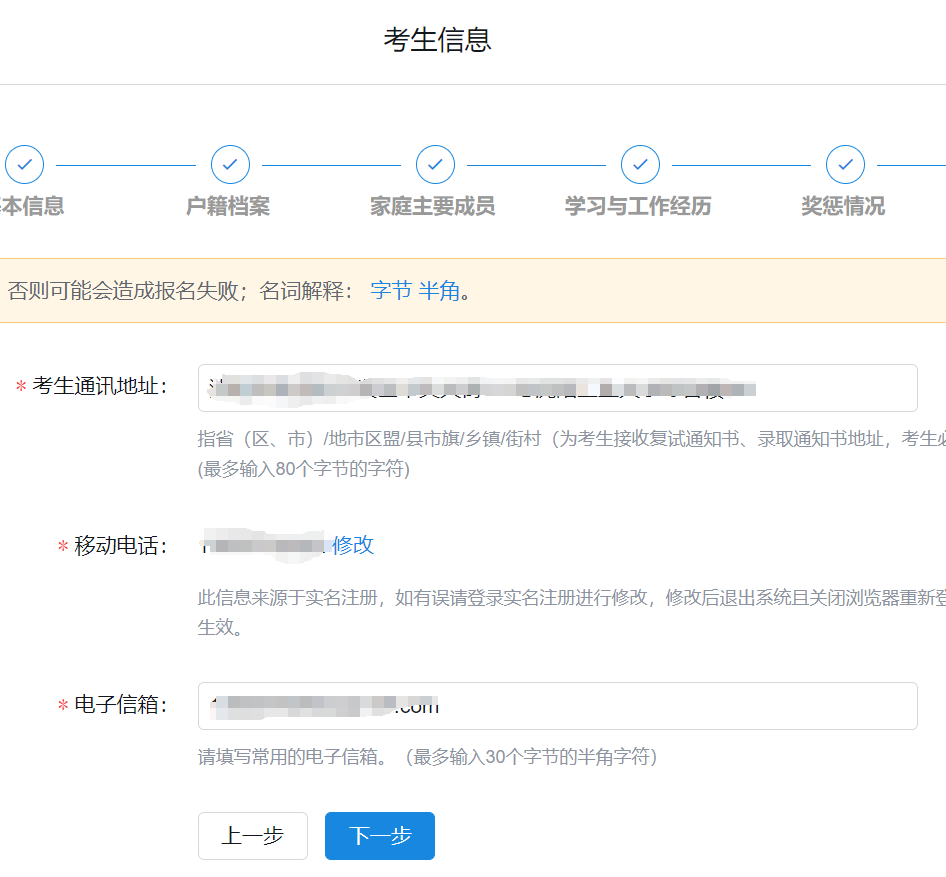Open the 字节 term explanation link
Screen dimensions: 946x877
391,291
